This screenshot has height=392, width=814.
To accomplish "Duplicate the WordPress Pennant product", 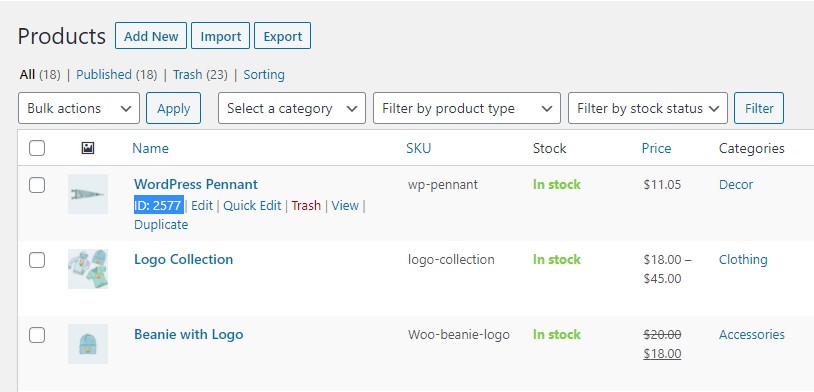I will 161,225.
